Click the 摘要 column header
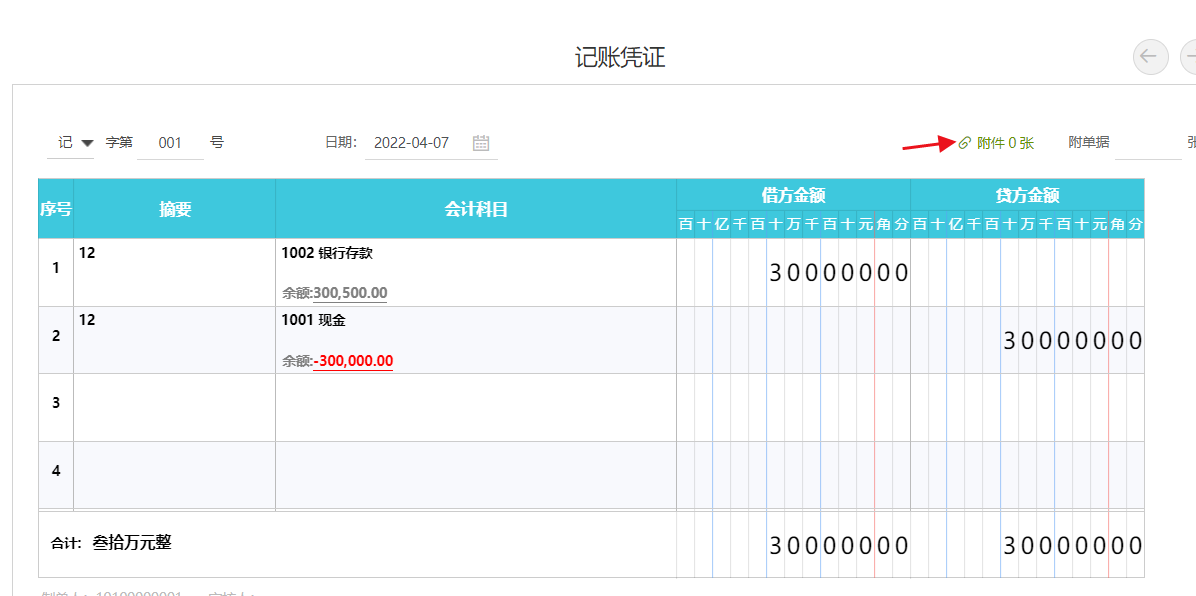The width and height of the screenshot is (1196, 596). click(175, 209)
